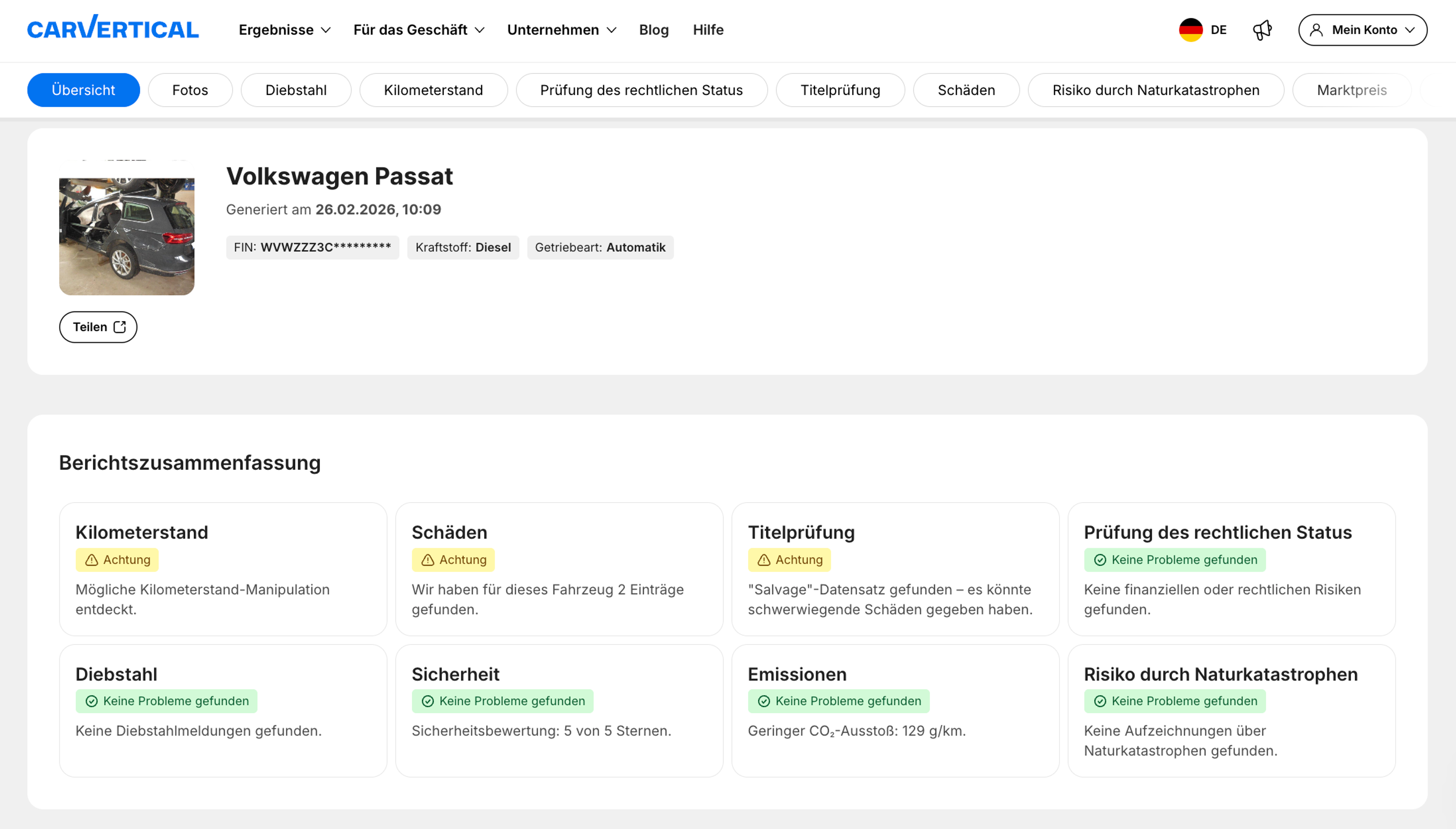1456x829 pixels.
Task: Click the warning icon under Titelprüfung card
Action: click(764, 560)
